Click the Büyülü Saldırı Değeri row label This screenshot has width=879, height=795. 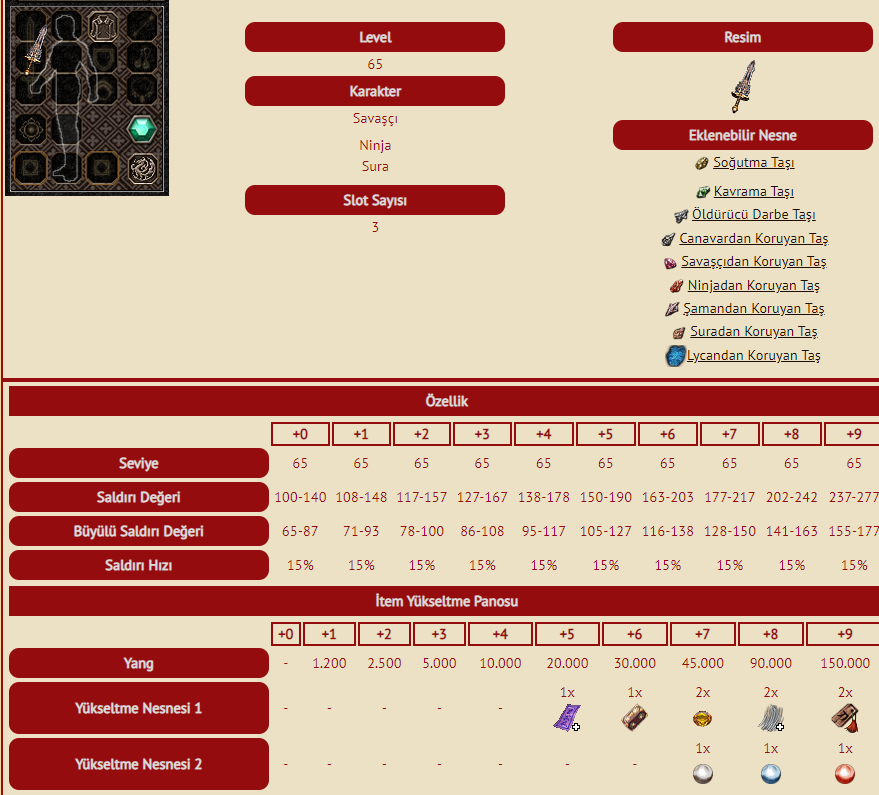click(x=138, y=531)
